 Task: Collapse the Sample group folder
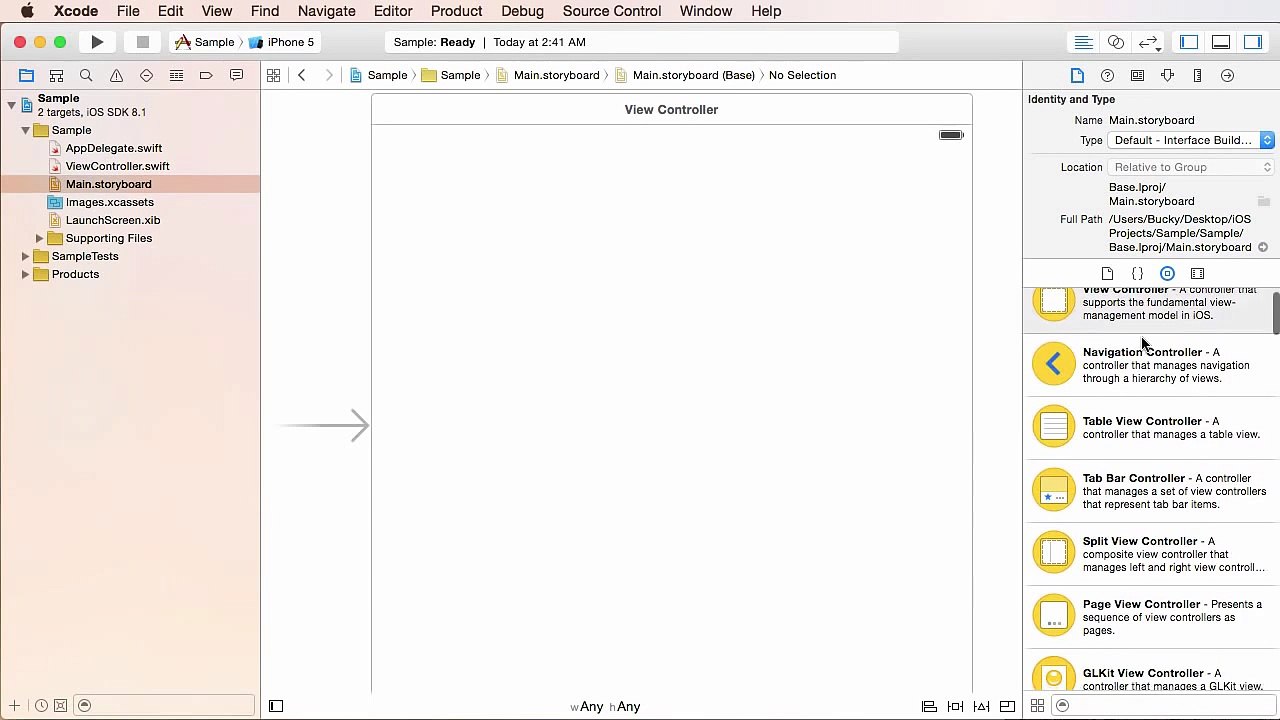25,130
